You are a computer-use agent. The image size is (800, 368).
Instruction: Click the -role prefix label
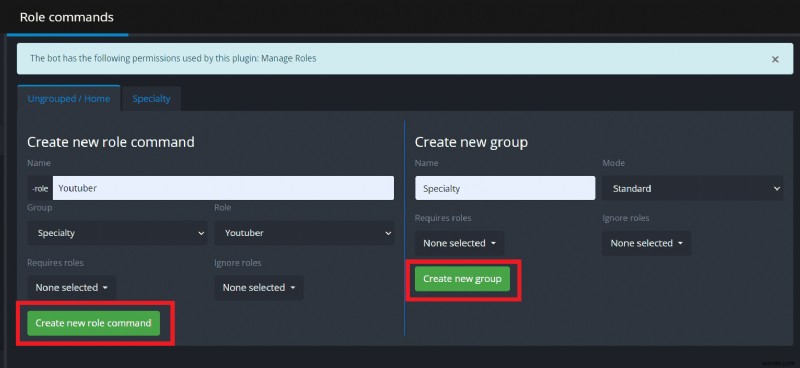click(40, 188)
